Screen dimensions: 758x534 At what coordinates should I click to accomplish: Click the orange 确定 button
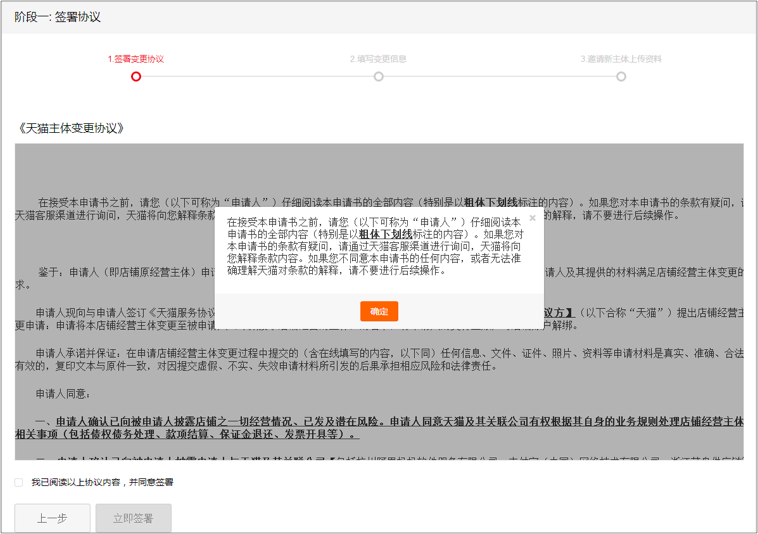379,312
